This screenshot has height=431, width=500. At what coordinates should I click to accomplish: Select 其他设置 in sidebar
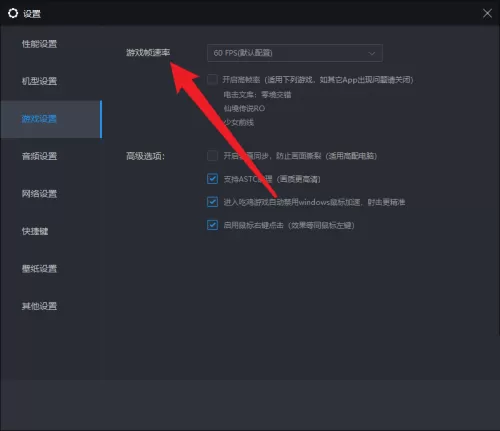pyautogui.click(x=39, y=306)
